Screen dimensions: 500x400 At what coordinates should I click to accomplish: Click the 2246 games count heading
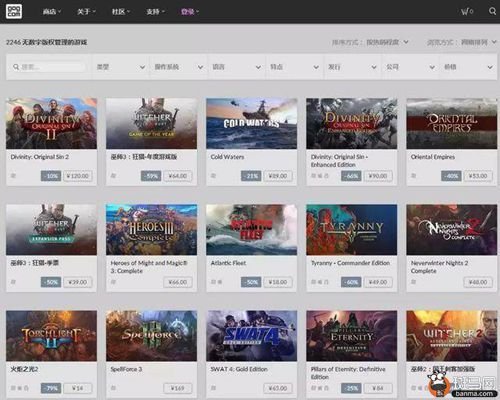point(47,42)
